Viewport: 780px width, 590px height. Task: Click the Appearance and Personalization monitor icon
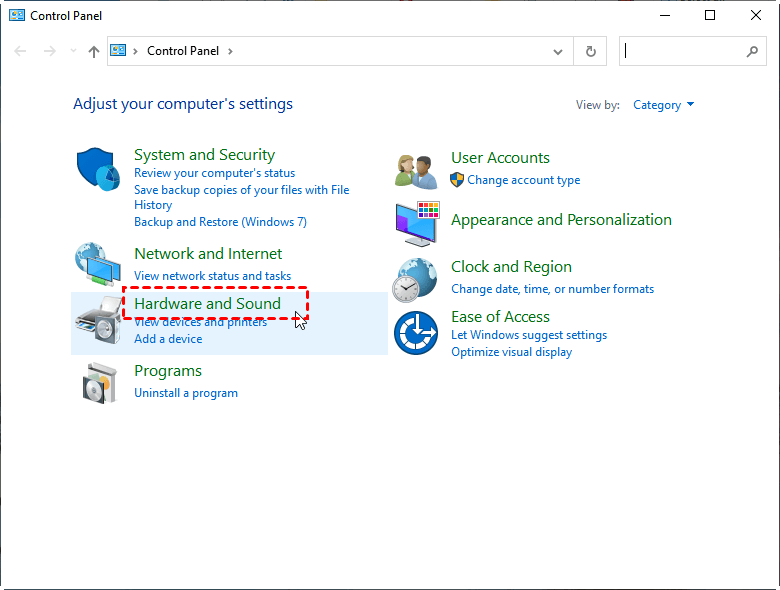click(416, 225)
